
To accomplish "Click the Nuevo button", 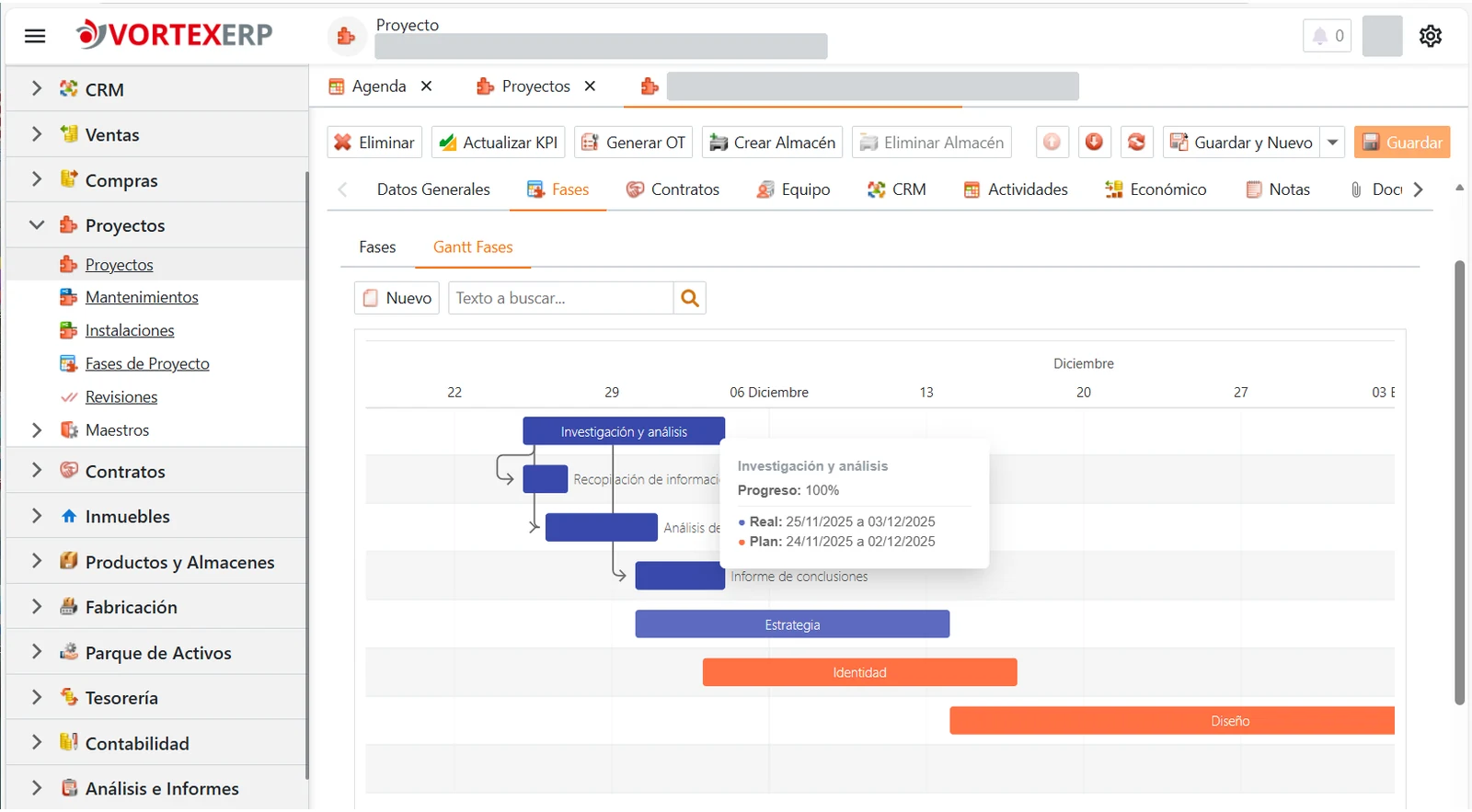I will [397, 298].
